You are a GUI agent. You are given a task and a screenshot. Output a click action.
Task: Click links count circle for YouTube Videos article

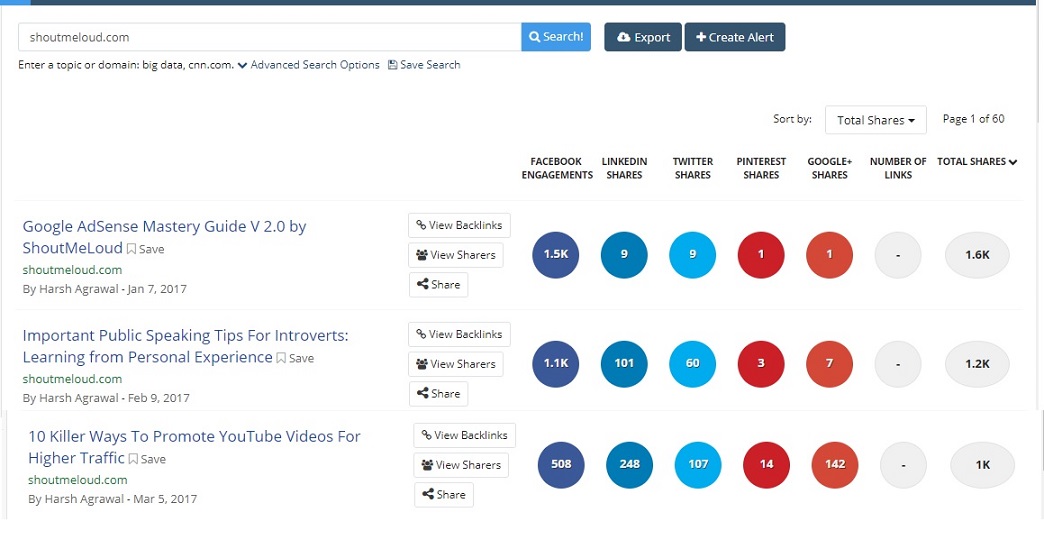point(903,465)
